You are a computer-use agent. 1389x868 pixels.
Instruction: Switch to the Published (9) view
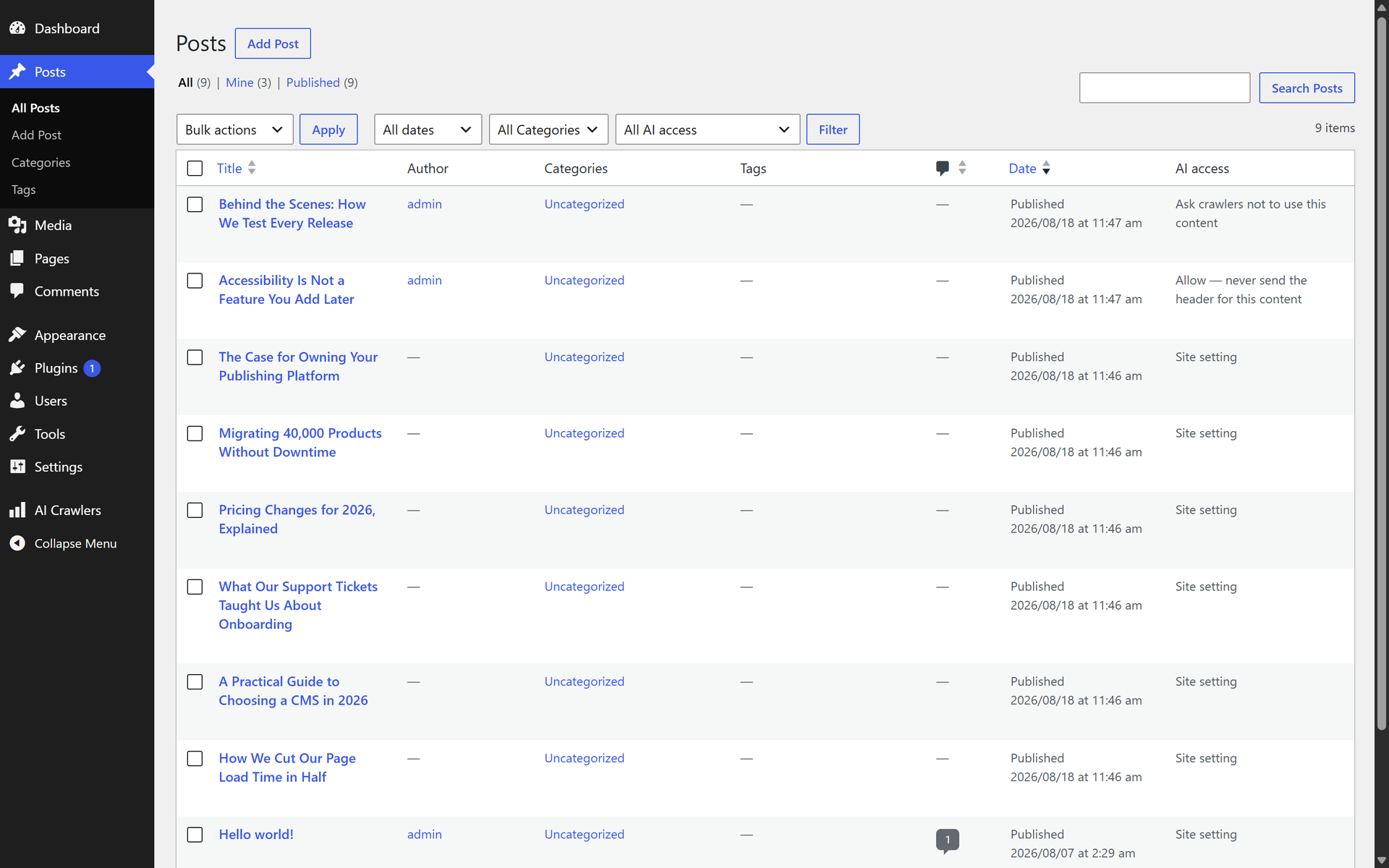point(322,82)
